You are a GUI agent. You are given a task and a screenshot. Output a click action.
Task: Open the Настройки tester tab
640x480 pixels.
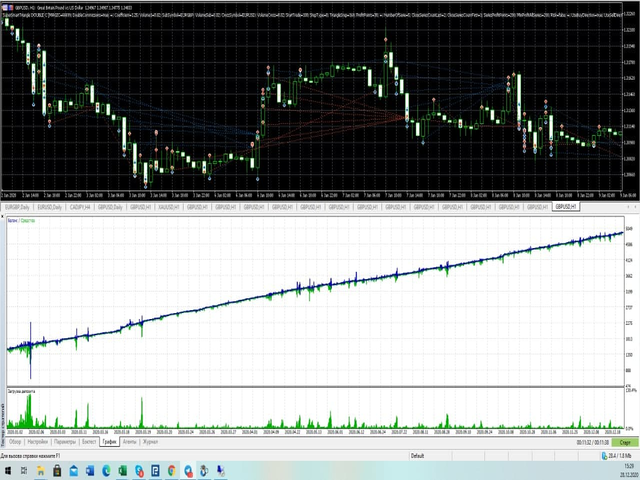click(x=38, y=442)
